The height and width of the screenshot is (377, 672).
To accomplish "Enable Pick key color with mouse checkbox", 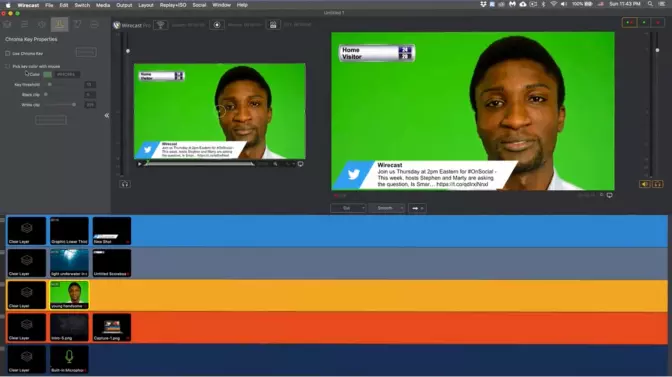I will (x=7, y=66).
